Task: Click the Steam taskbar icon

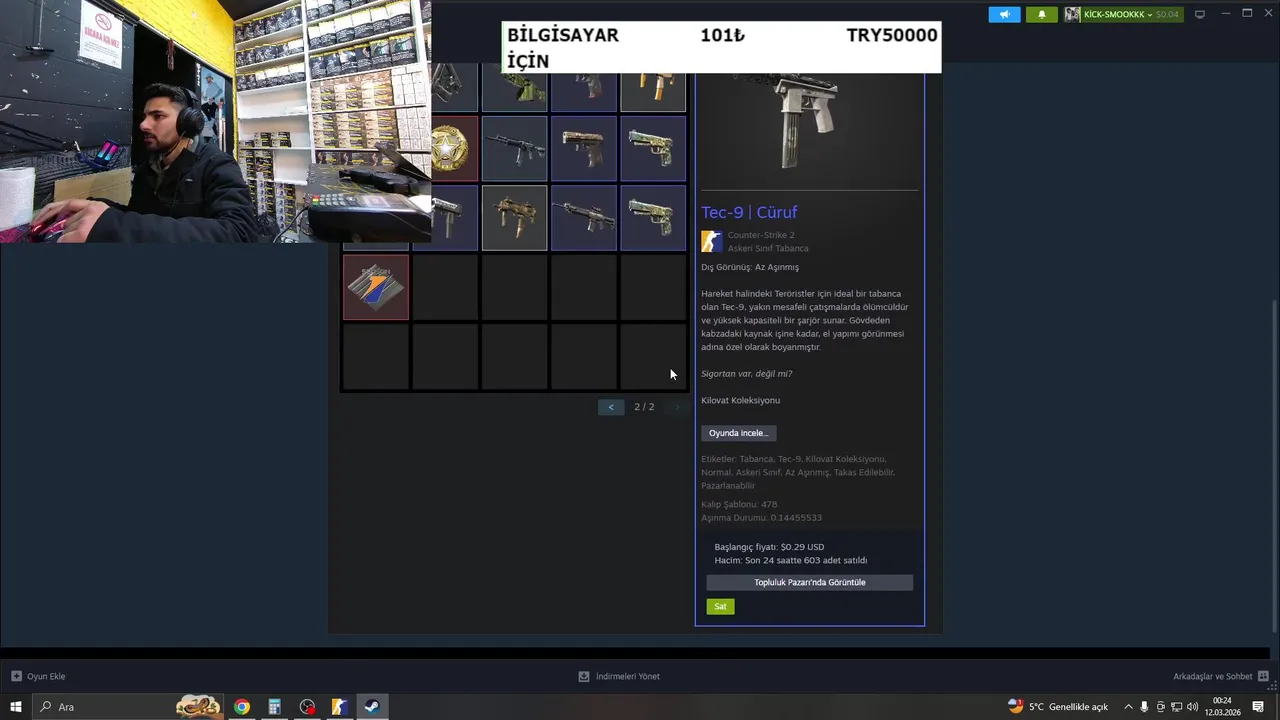Action: click(x=371, y=707)
